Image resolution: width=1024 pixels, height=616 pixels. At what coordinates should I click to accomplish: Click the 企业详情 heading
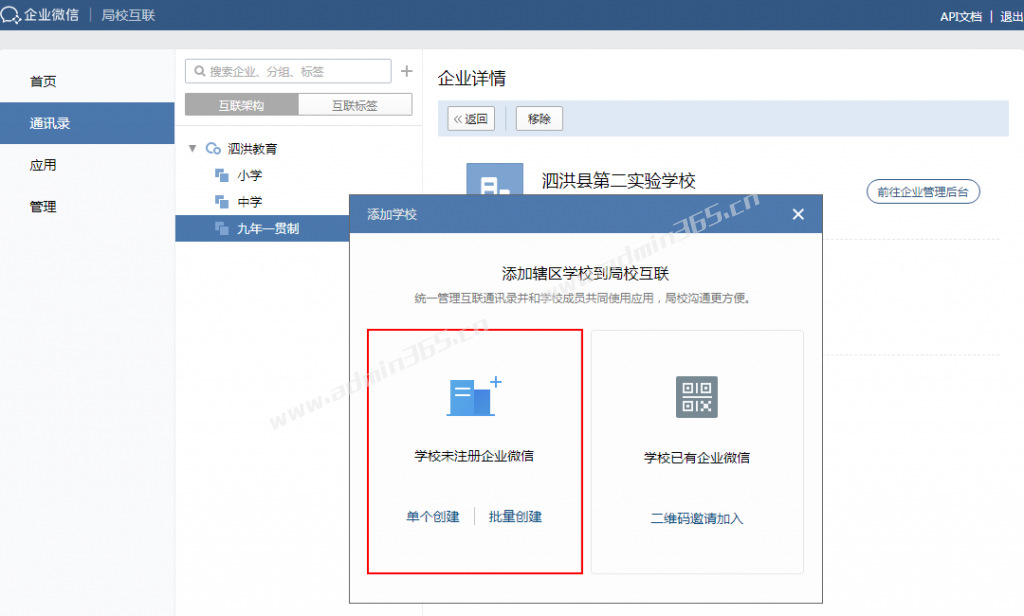pyautogui.click(x=472, y=78)
